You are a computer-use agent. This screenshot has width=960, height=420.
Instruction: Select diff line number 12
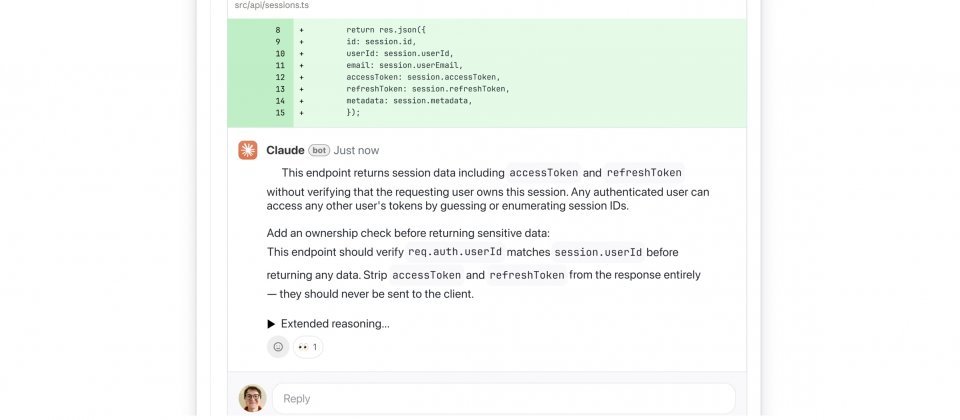tap(280, 77)
